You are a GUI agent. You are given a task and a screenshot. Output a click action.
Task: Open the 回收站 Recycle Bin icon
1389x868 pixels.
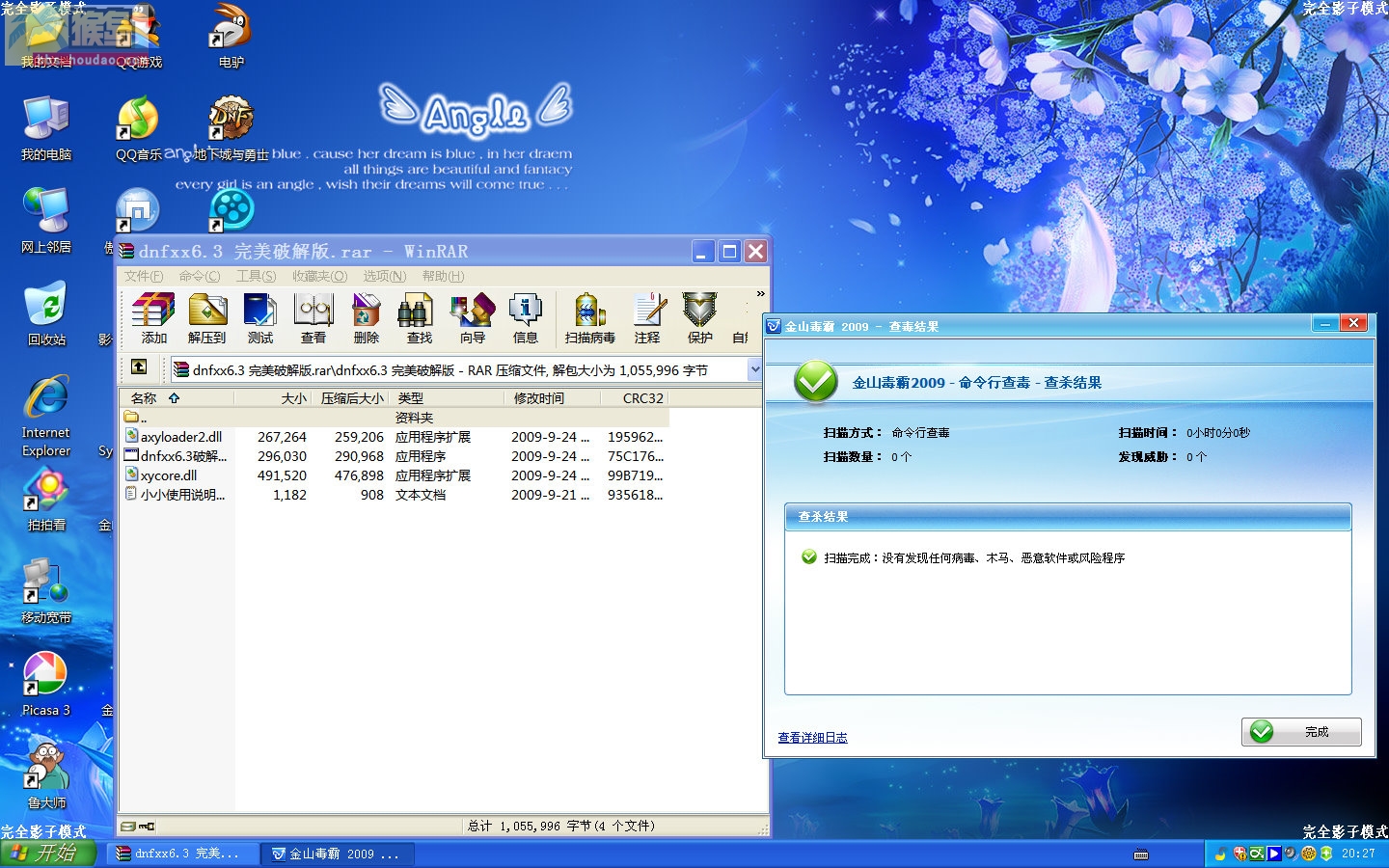pos(45,313)
